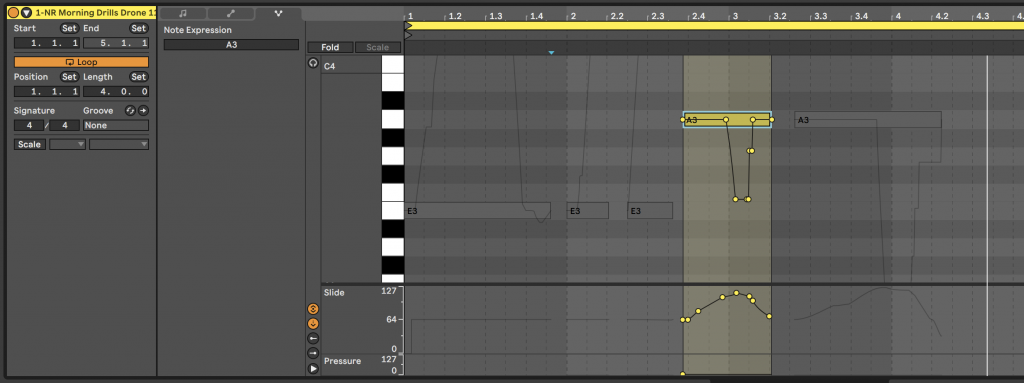The height and width of the screenshot is (383, 1024).
Task: Click bar 3 in the time ruler
Action: point(735,16)
